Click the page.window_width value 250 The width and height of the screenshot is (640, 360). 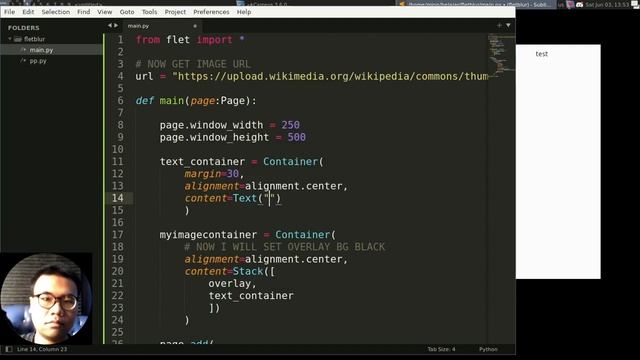(290, 125)
